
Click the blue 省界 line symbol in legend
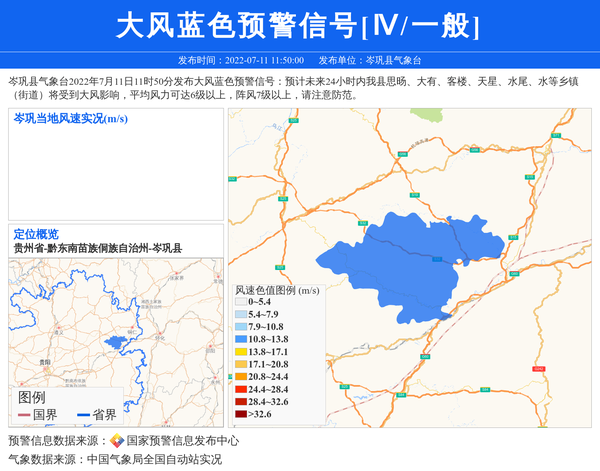(82, 415)
